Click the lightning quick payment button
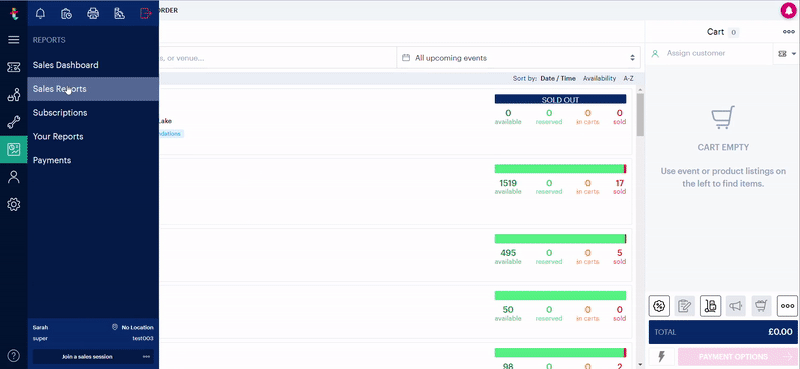800x369 pixels. (661, 356)
